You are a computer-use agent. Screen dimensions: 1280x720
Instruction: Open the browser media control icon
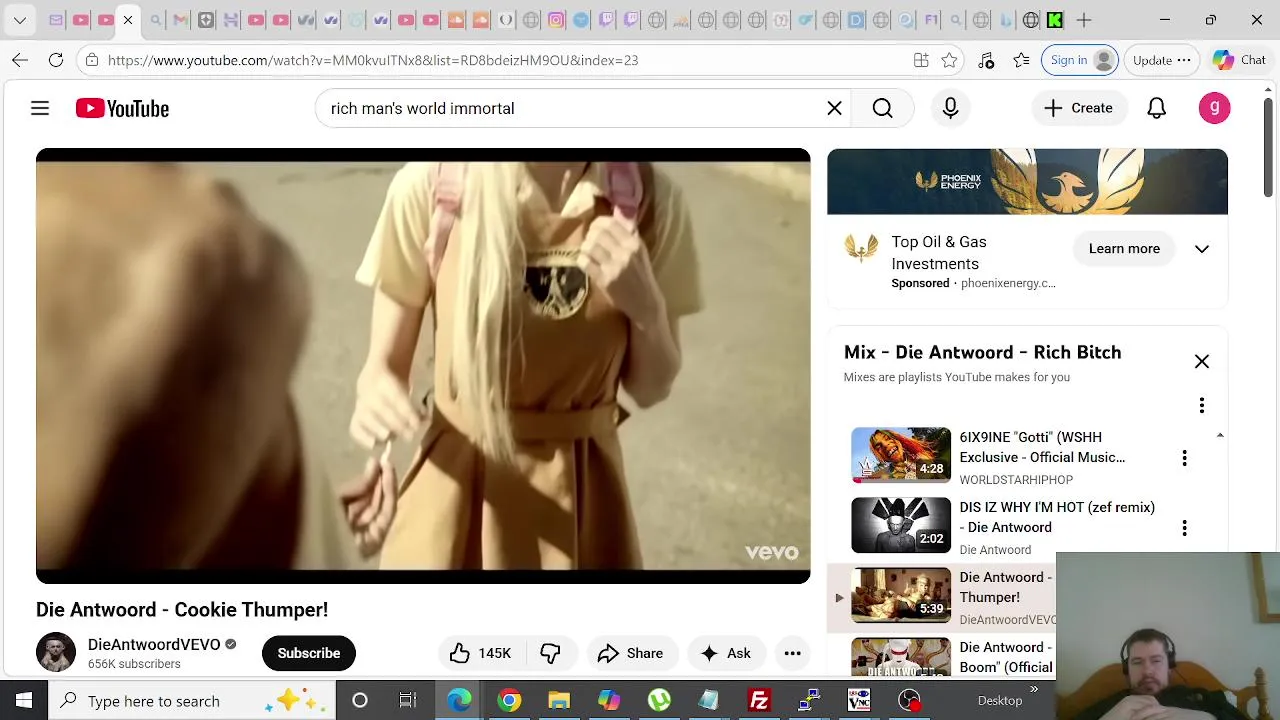(986, 60)
